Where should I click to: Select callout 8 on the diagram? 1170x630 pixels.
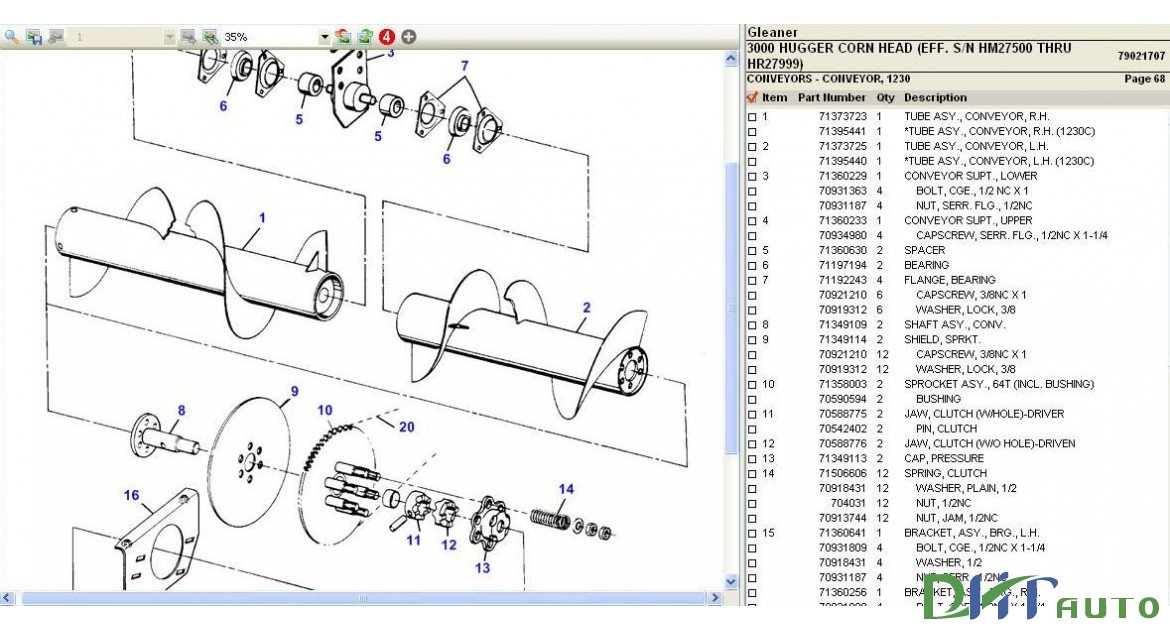point(181,410)
